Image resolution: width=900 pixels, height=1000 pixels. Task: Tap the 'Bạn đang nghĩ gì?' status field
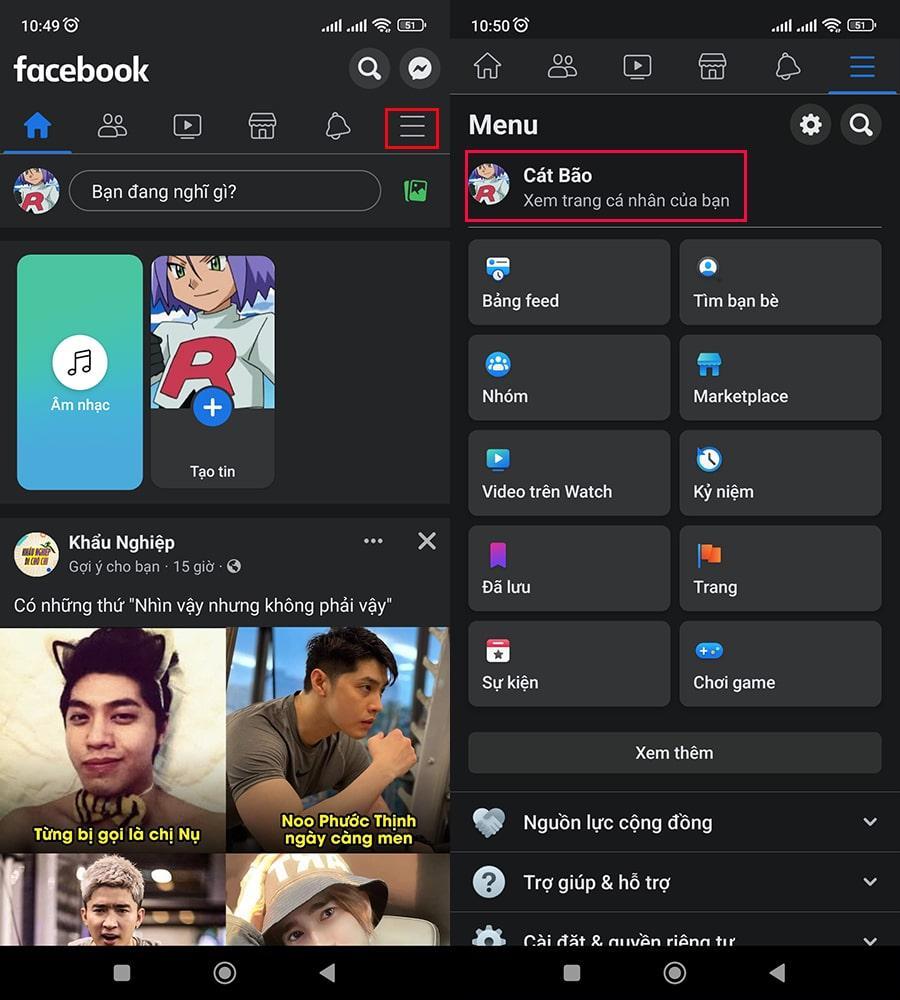pyautogui.click(x=225, y=191)
